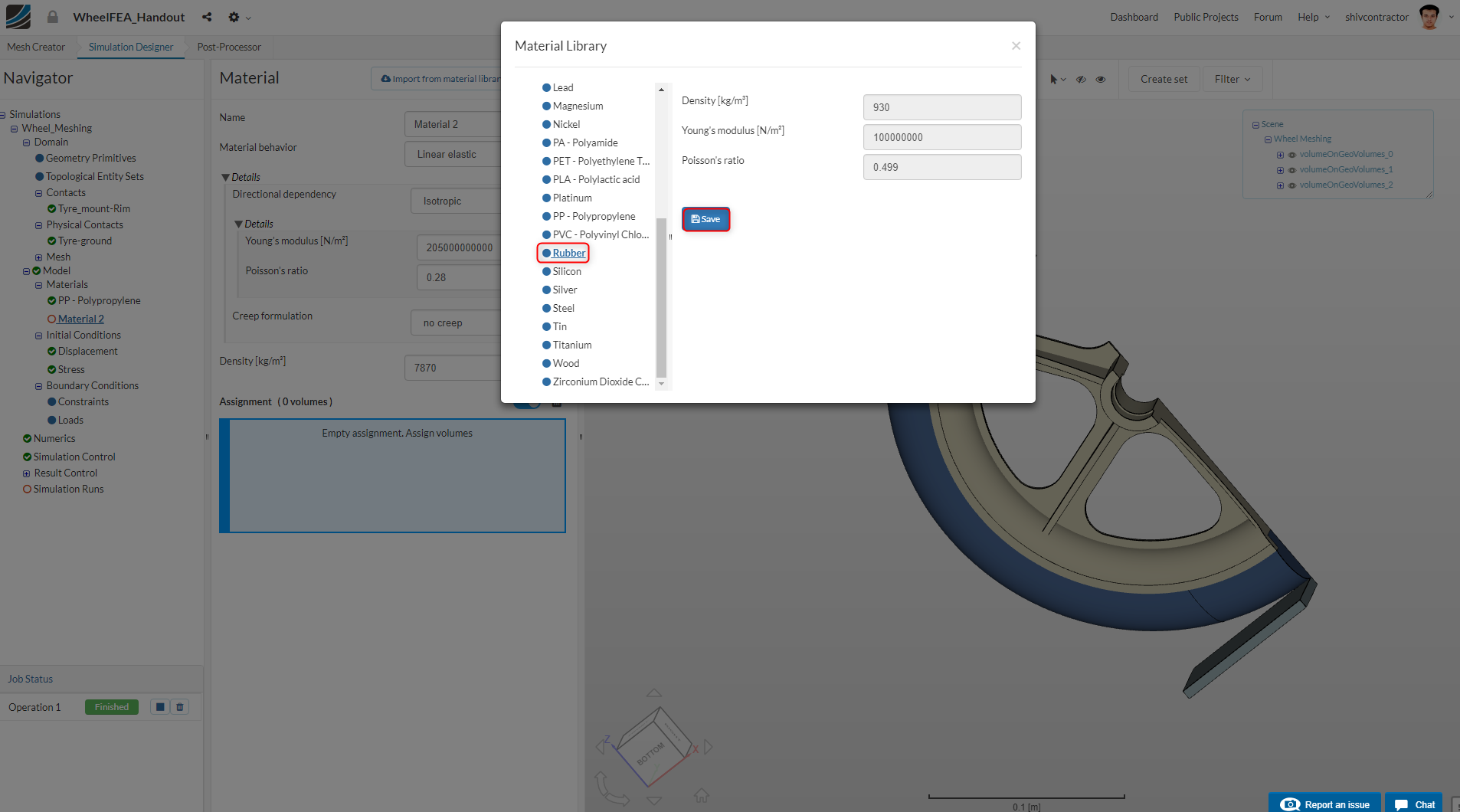This screenshot has width=1460, height=812.
Task: Toggle visibility of volumeOnGeoVolumes_1
Action: click(x=1292, y=170)
